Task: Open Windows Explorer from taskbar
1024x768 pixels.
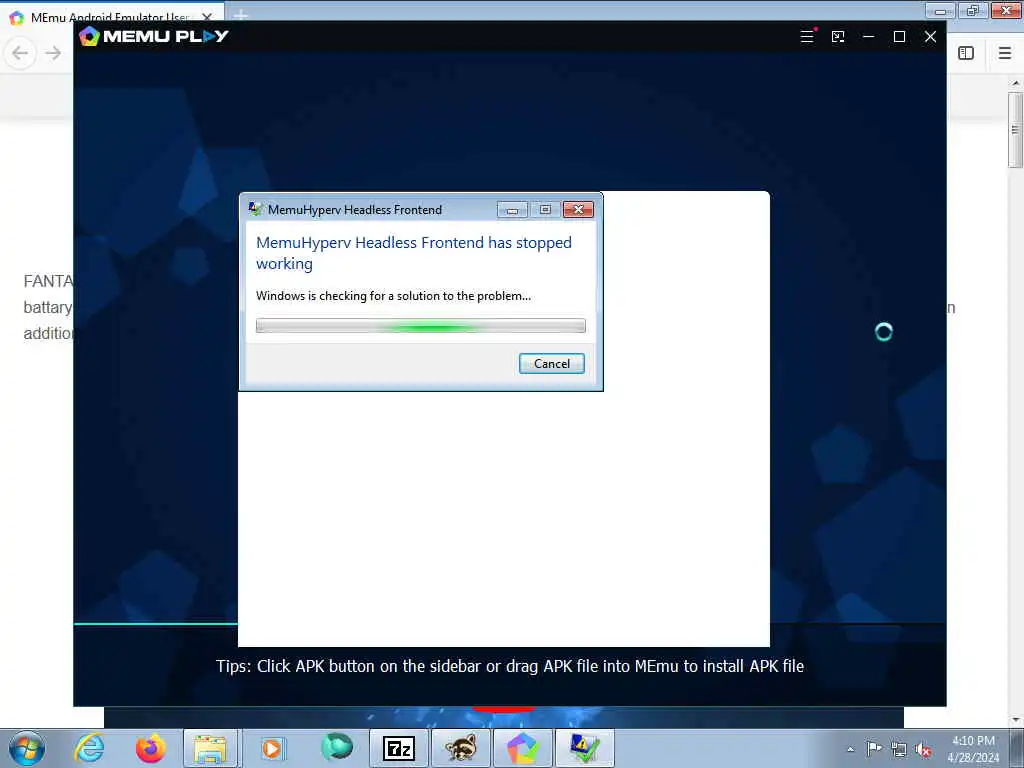Action: click(210, 748)
